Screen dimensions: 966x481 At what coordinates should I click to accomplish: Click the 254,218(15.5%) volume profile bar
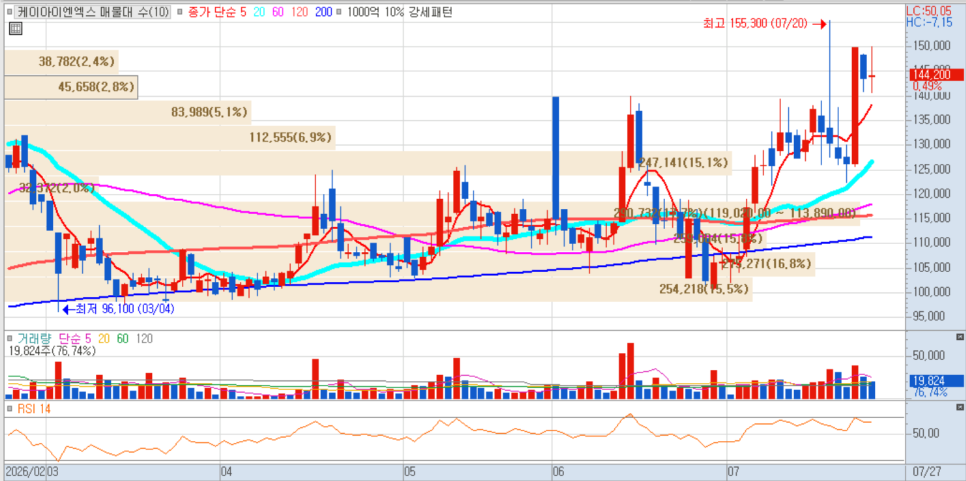click(x=379, y=289)
